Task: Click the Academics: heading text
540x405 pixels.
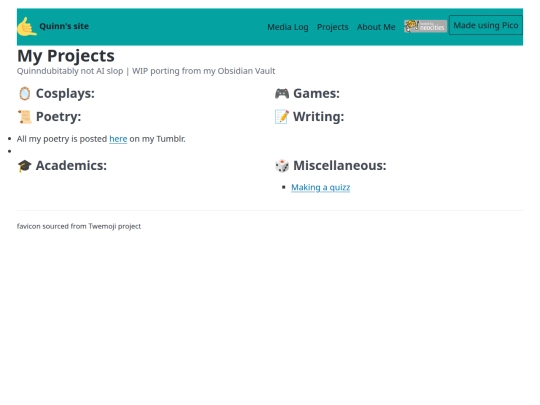Action: 71,166
